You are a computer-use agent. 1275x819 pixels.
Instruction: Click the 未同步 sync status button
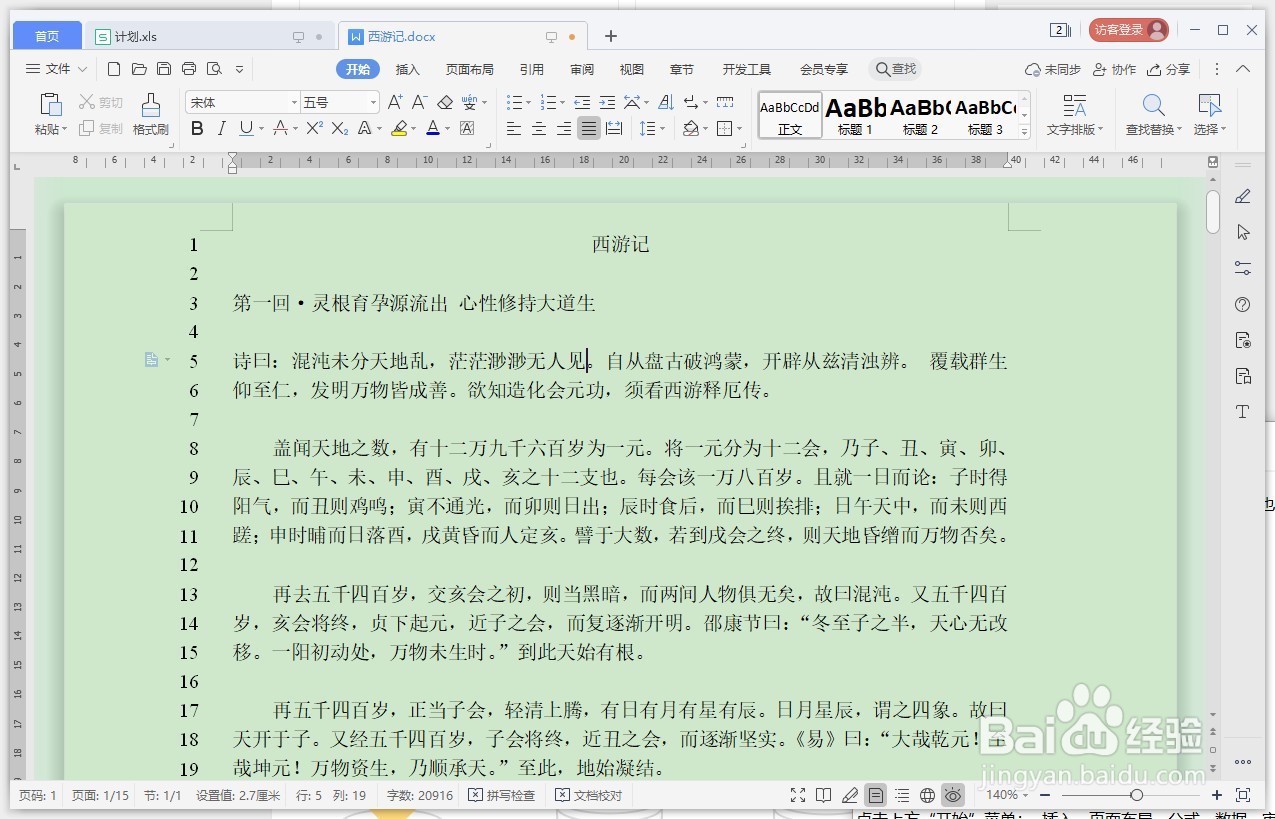tap(1053, 69)
